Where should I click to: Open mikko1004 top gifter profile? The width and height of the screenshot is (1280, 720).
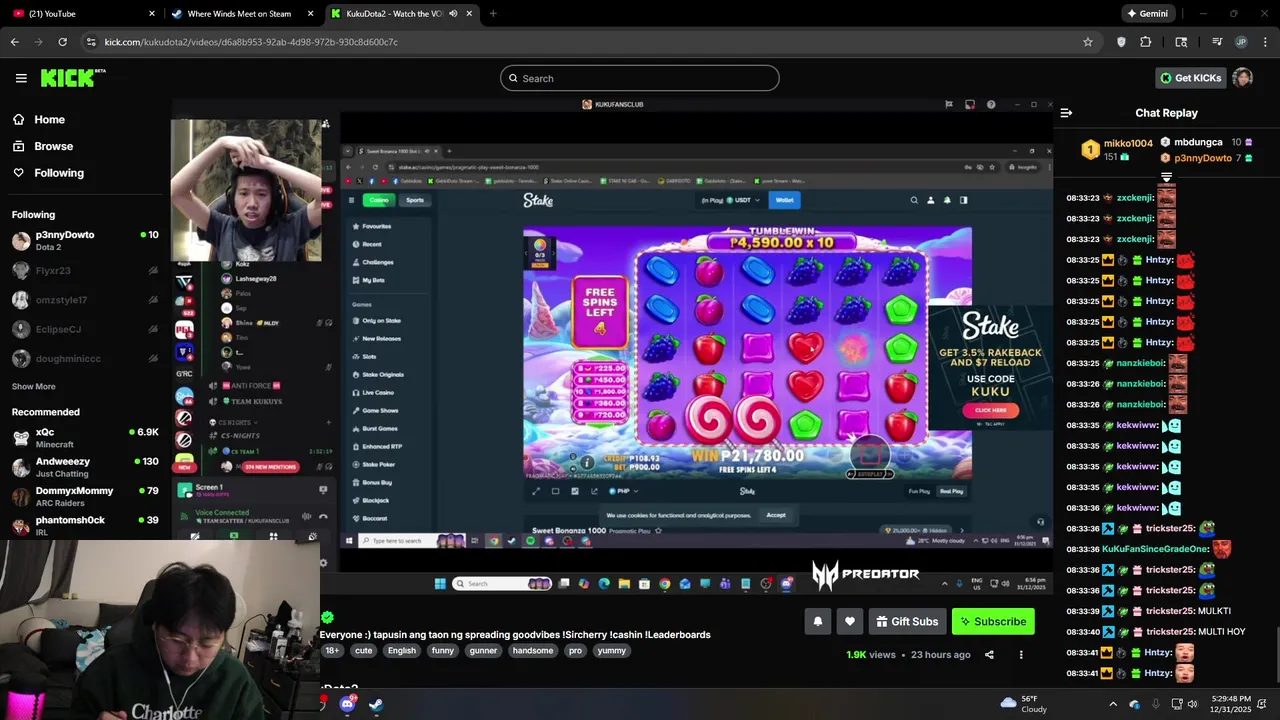tap(1127, 143)
